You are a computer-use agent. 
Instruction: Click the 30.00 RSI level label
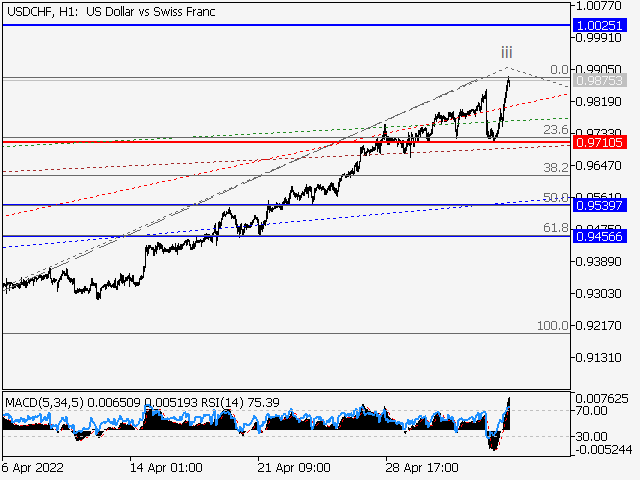[x=591, y=437]
